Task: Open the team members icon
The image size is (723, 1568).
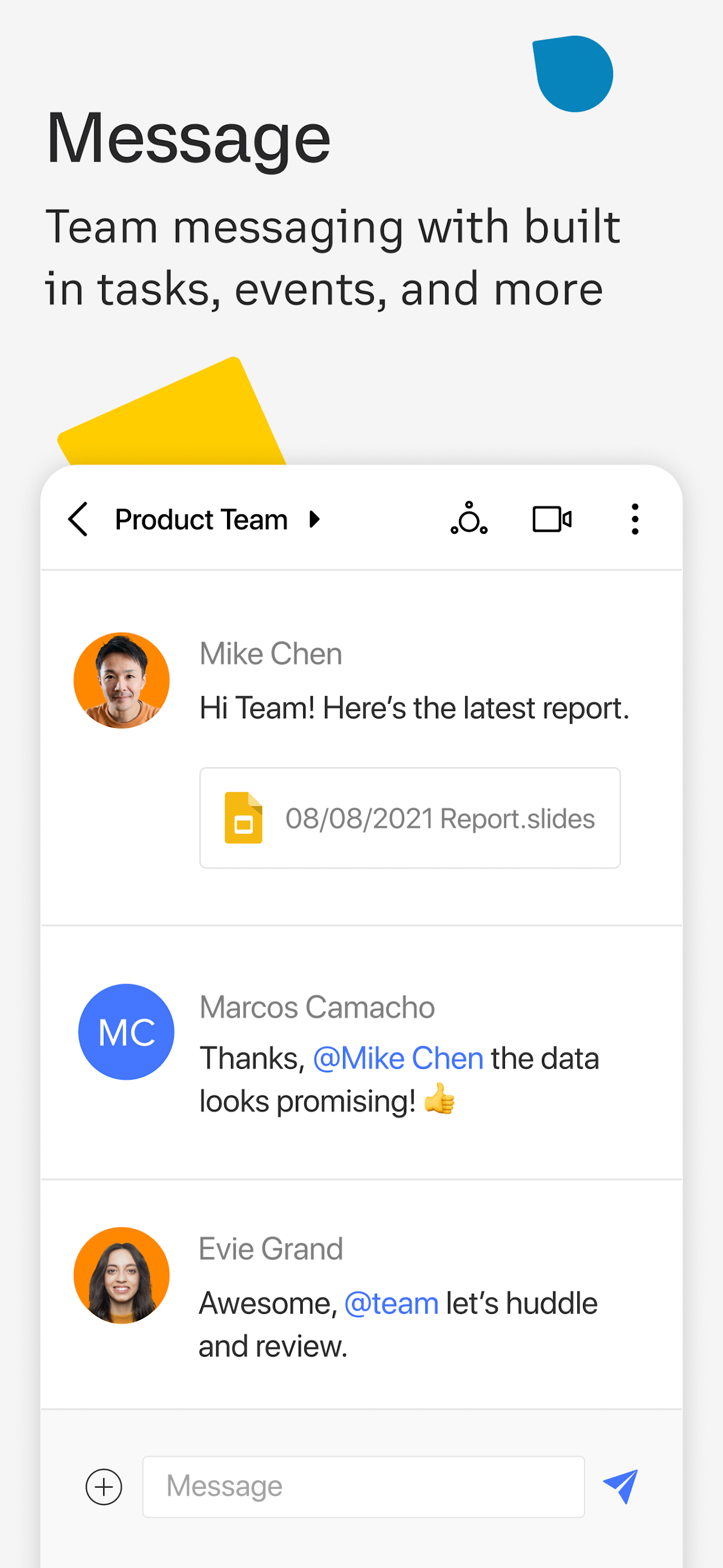Action: (x=469, y=519)
